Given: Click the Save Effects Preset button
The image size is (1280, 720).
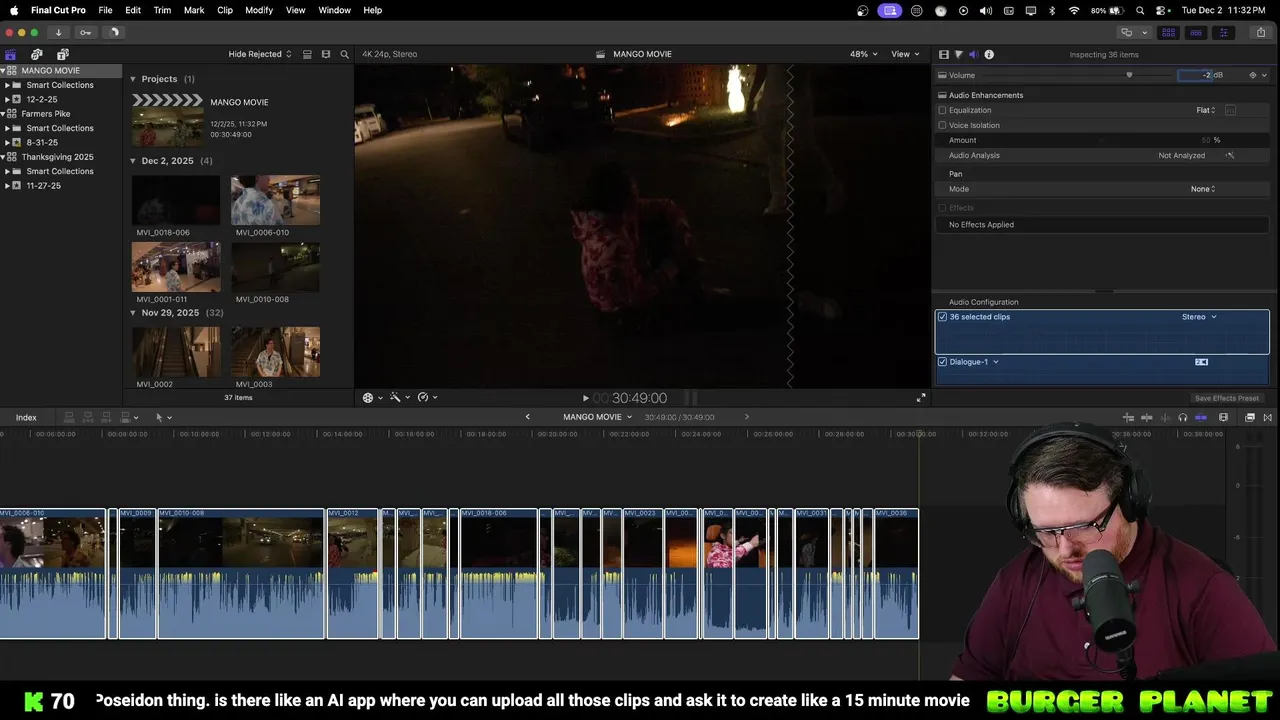Looking at the screenshot, I should 1227,398.
